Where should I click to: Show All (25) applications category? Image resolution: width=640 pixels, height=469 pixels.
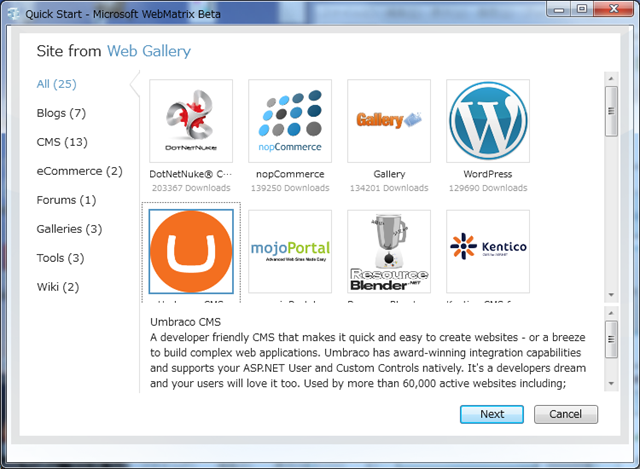pyautogui.click(x=57, y=83)
